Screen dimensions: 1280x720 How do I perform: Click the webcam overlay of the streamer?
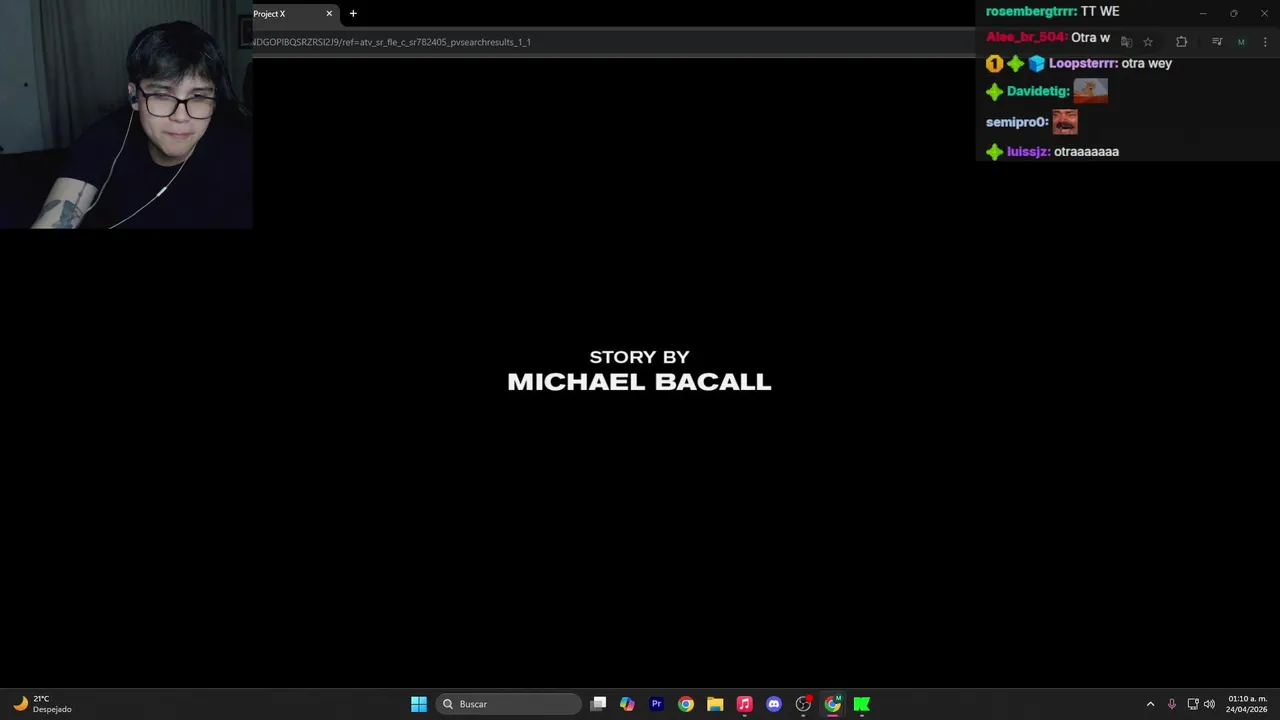[126, 114]
